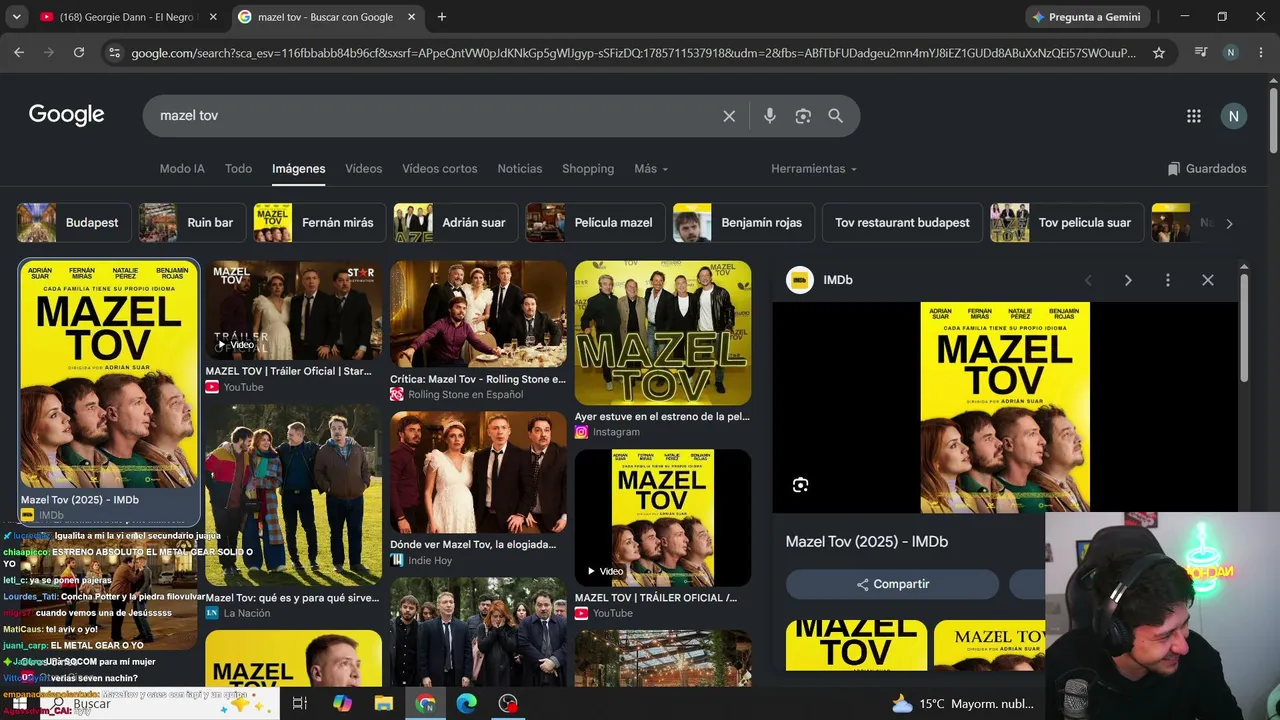Open the Noticias tab
1280x720 pixels.
520,169
